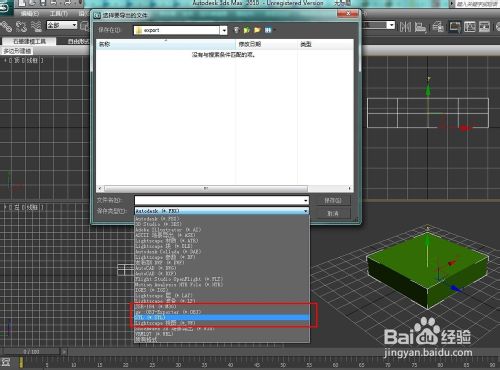Image resolution: width=500 pixels, height=370 pixels.
Task: Collapse the save-as-type combo box arrow
Action: click(305, 211)
